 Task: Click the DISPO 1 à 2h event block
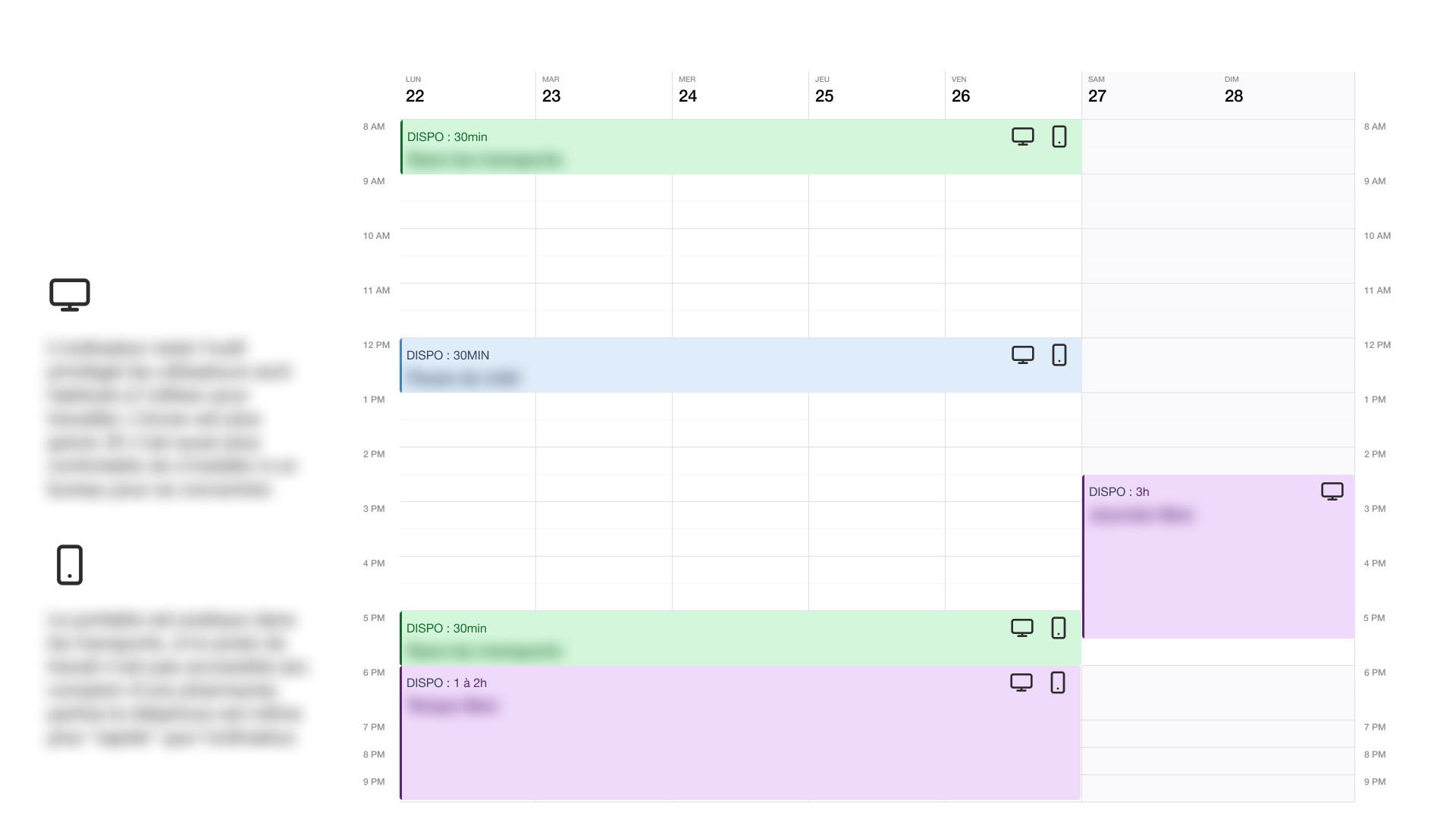tap(740, 730)
